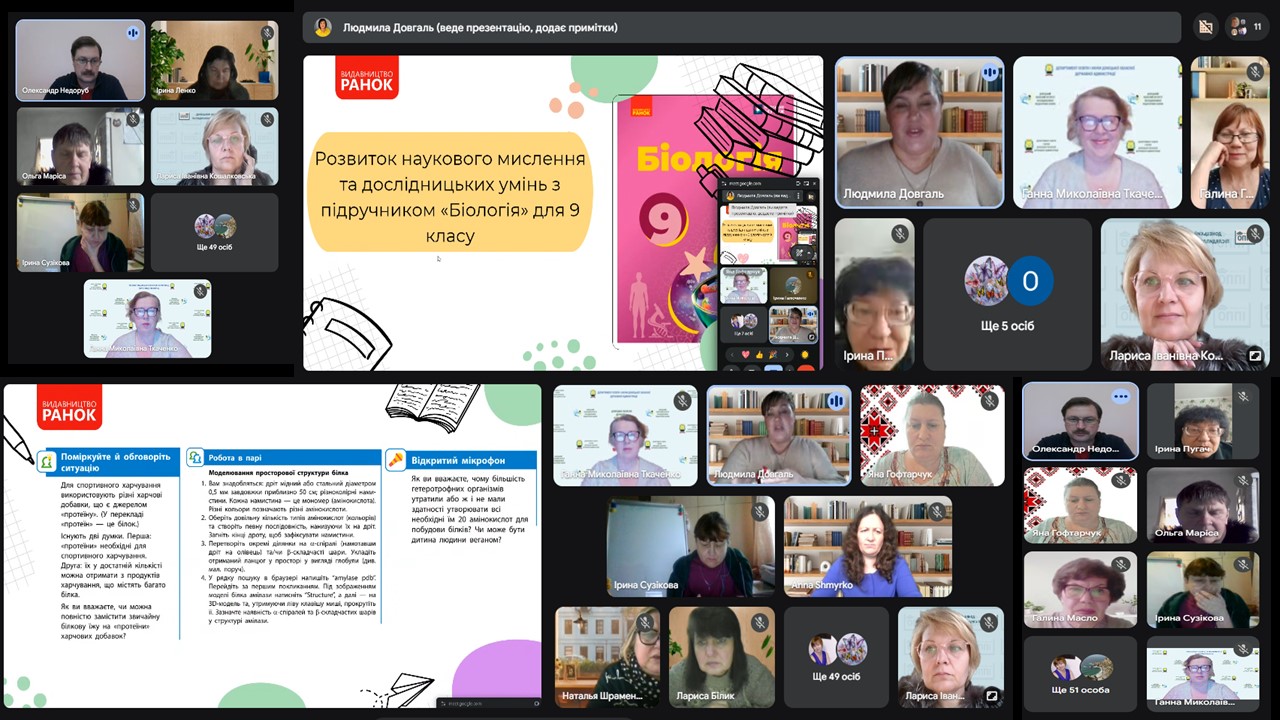The image size is (1280, 720).
Task: Click Людмила Довгаль's avatar in the presenter bar
Action: pos(322,27)
